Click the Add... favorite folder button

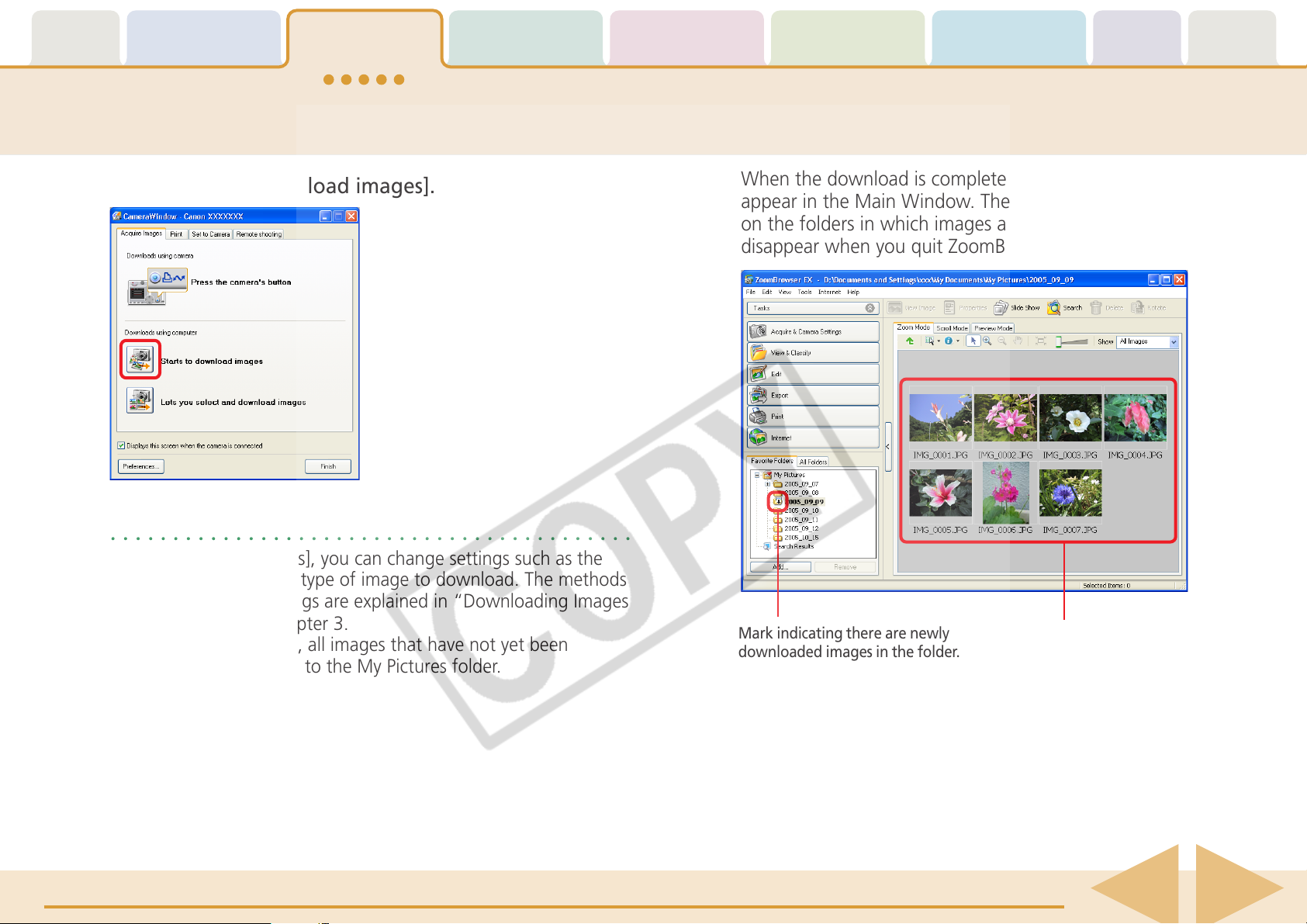pos(781,567)
